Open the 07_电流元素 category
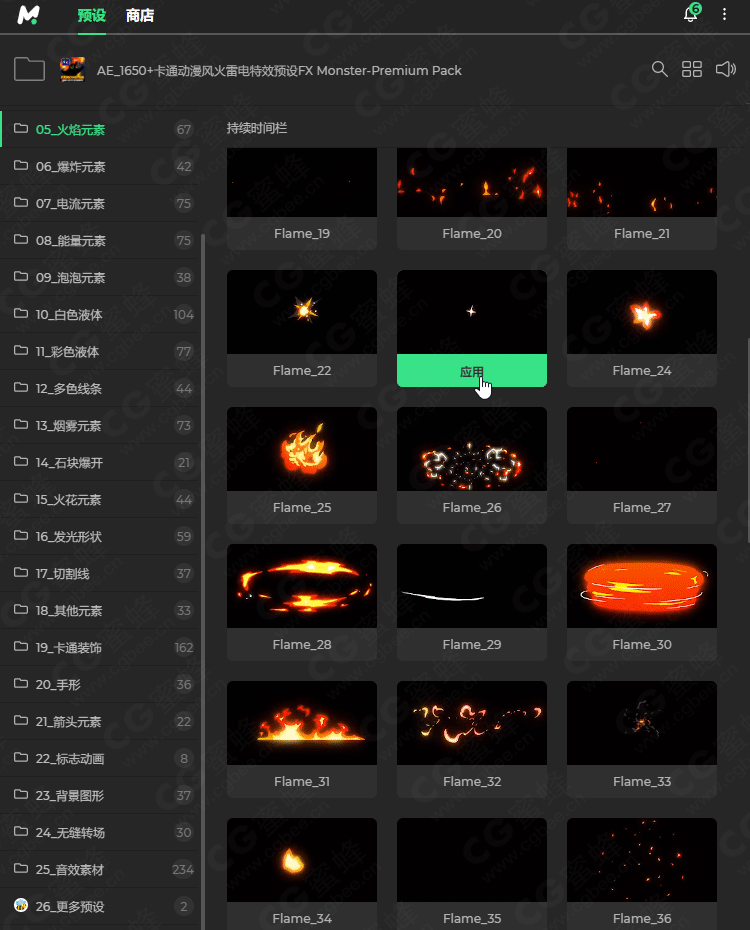This screenshot has width=750, height=930. [x=100, y=203]
